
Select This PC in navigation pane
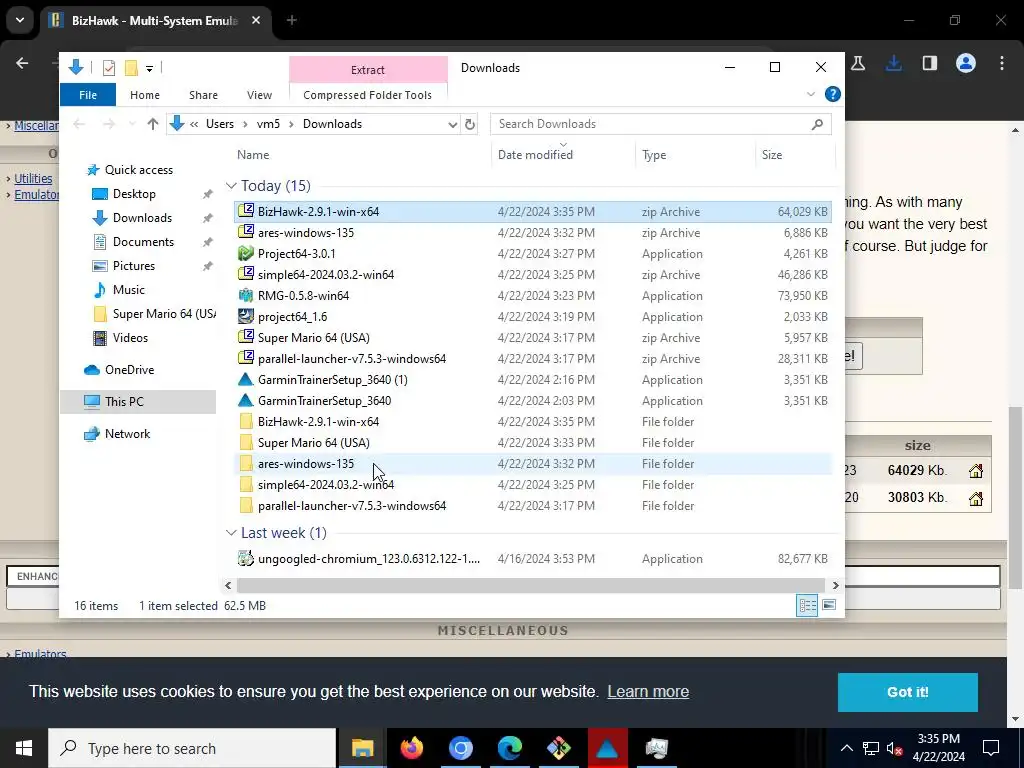[x=124, y=402]
